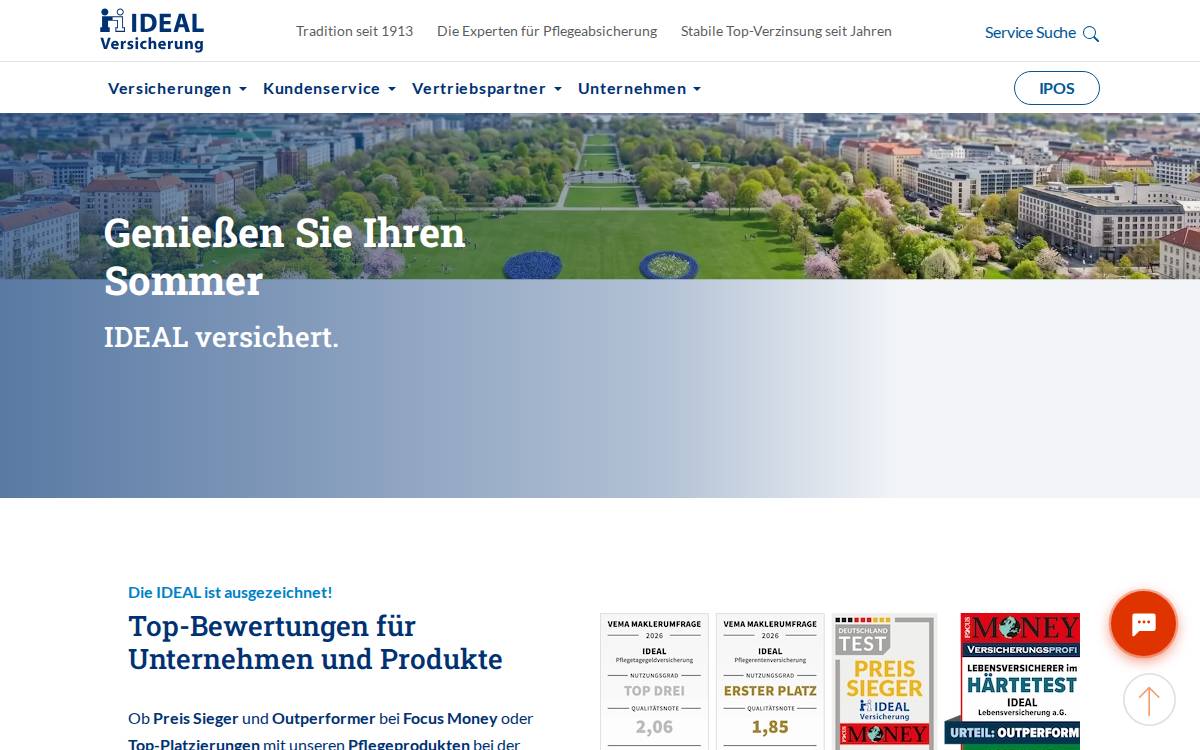
Task: Open the Deutschland Test Preis Sieger badge
Action: coord(885,681)
